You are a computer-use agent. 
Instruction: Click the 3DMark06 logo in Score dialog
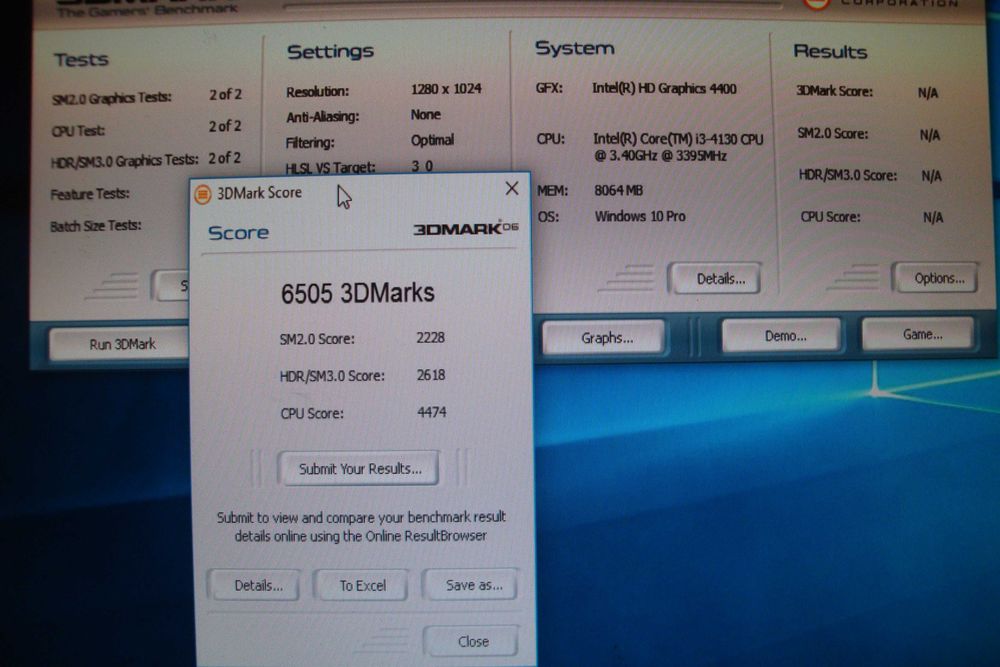pos(466,228)
